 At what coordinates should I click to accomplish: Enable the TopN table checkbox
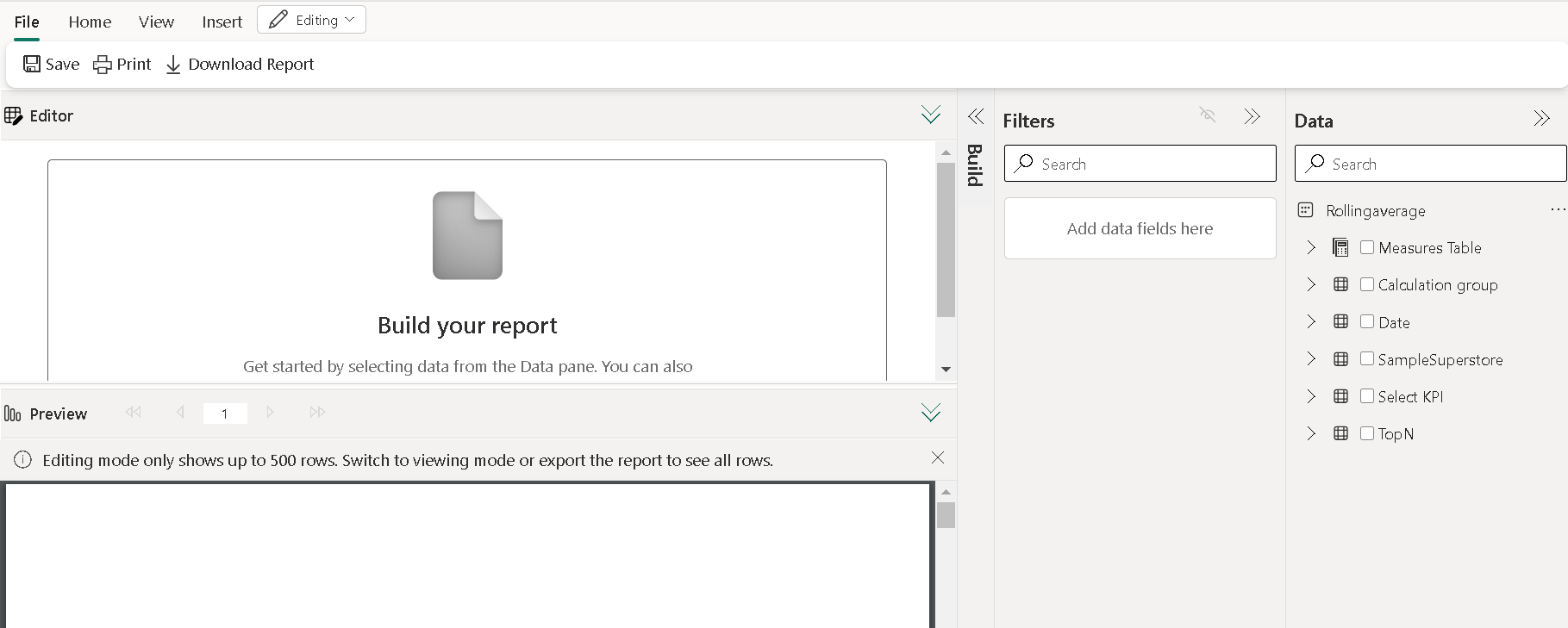click(x=1367, y=433)
